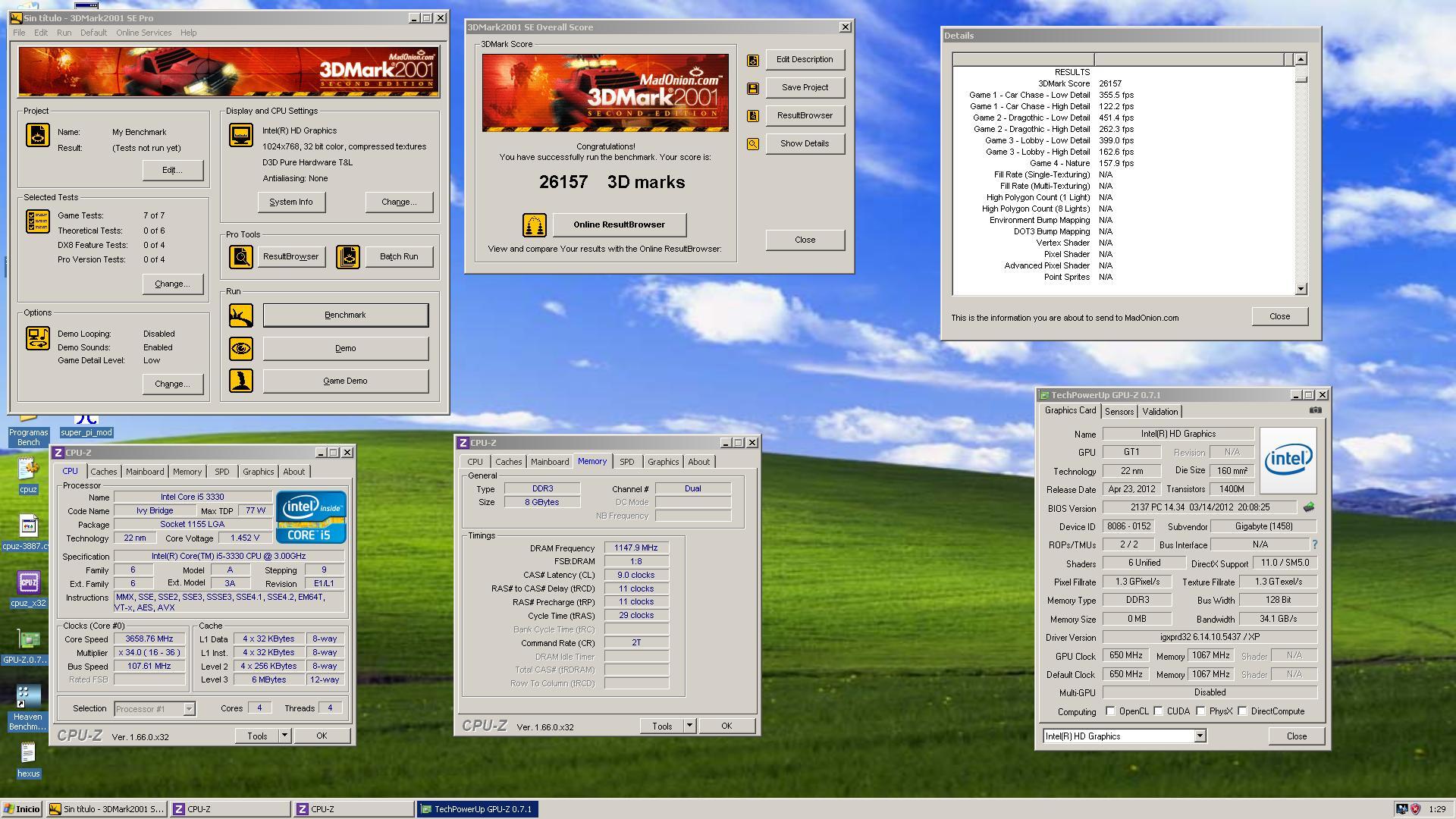Click the DRAM Frequency value field
This screenshot has height=819, width=1456.
coord(636,548)
